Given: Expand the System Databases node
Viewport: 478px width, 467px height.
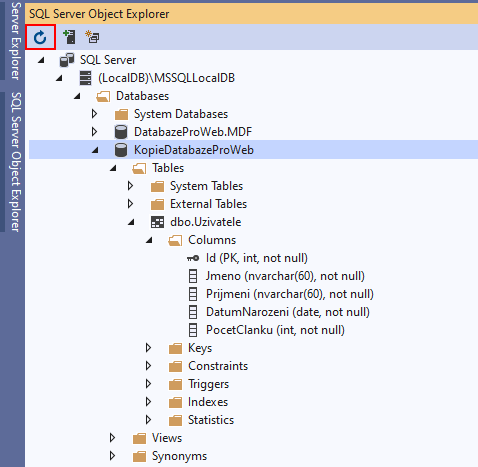Looking at the screenshot, I should pyautogui.click(x=94, y=114).
